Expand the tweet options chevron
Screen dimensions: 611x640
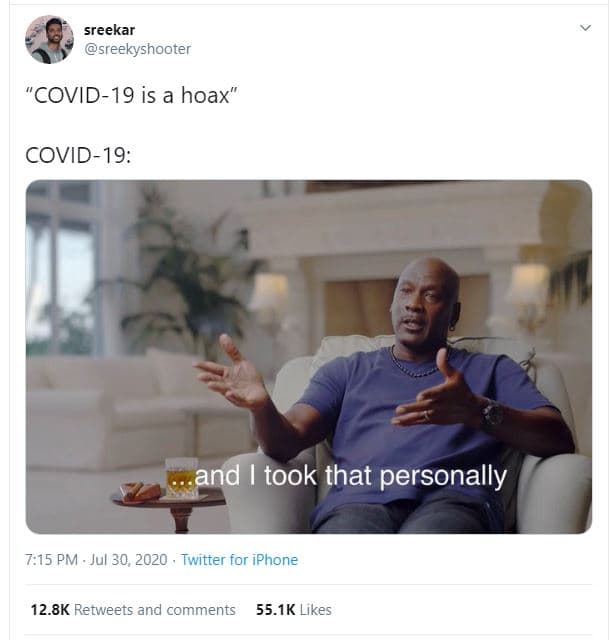[585, 28]
